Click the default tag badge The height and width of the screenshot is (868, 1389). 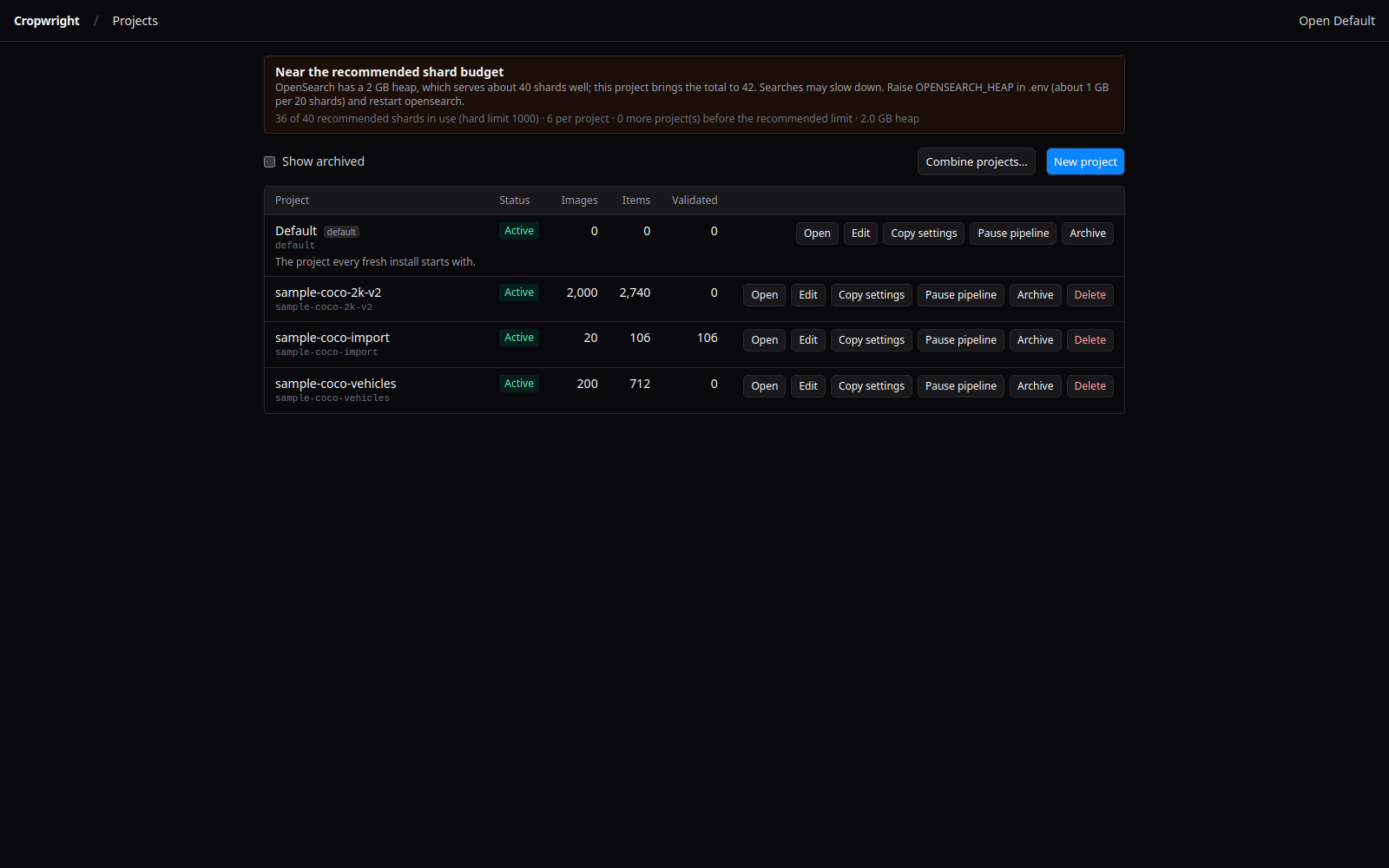341,232
